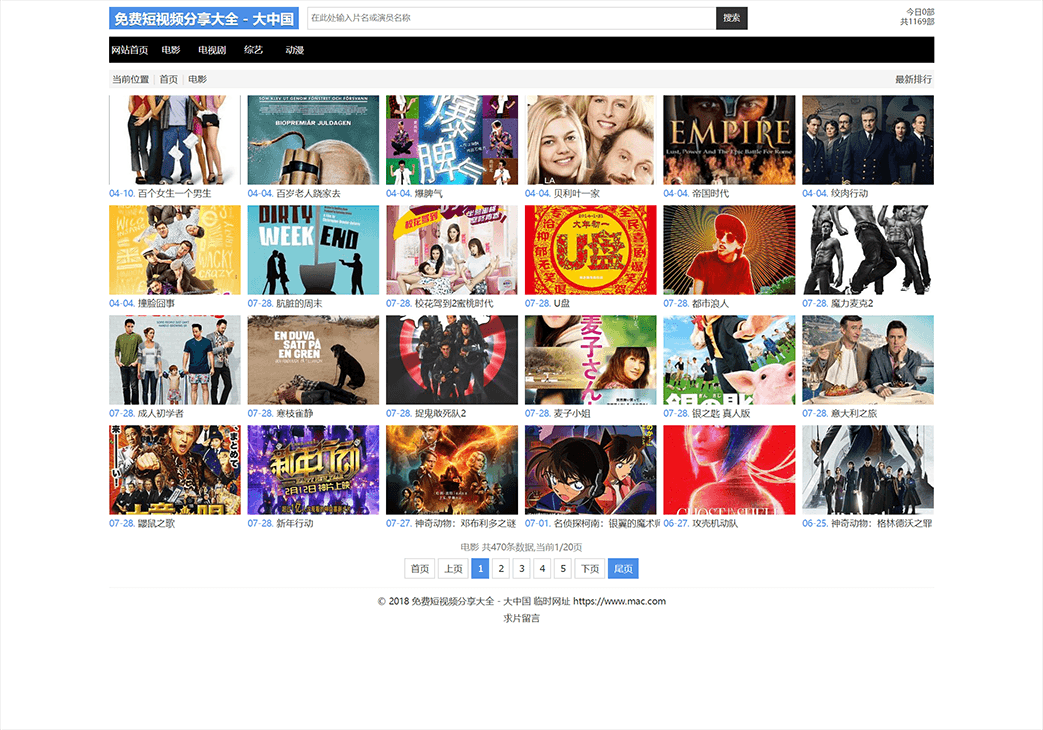This screenshot has width=1043, height=730.
Task: Open the 名侦探柯南 movie poster
Action: [x=590, y=470]
